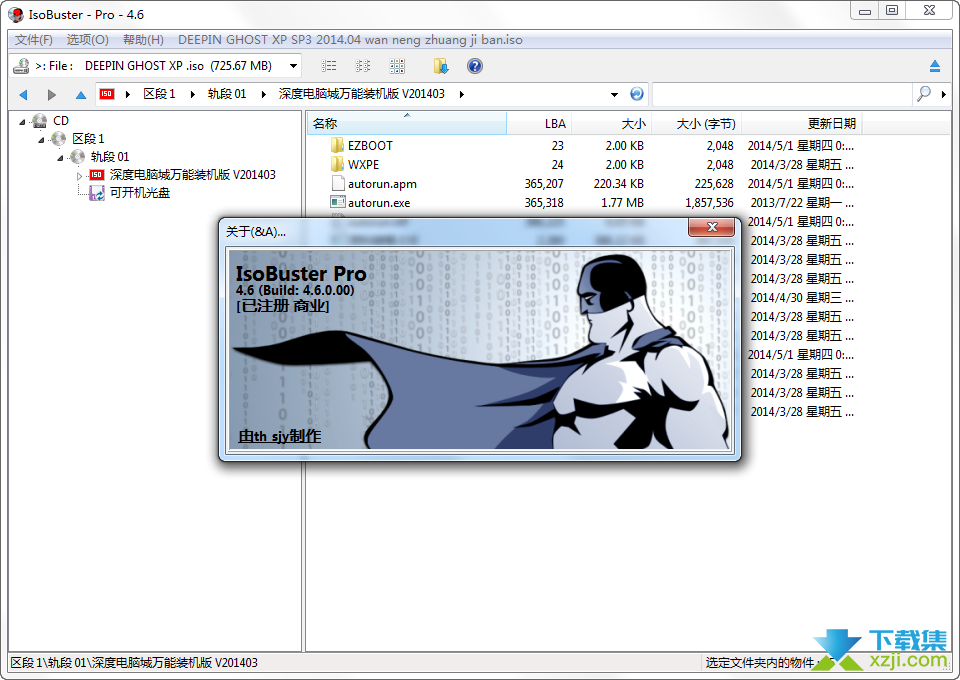Click the autorun.exe application icon
Image resolution: width=960 pixels, height=680 pixels.
tap(337, 201)
